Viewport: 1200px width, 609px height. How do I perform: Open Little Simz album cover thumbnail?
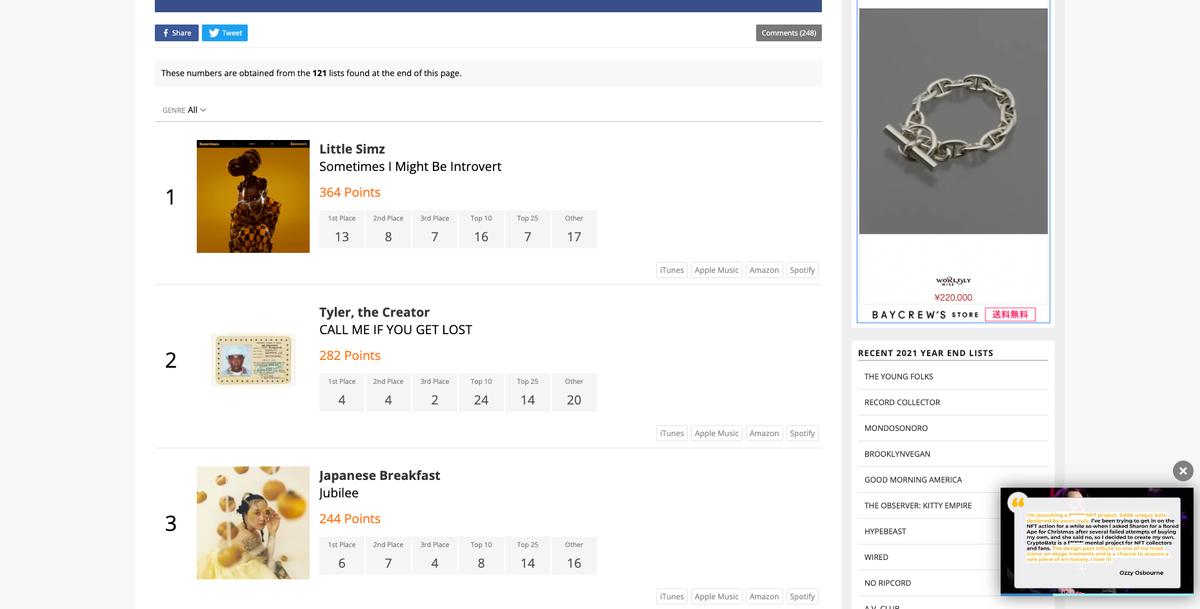point(253,196)
